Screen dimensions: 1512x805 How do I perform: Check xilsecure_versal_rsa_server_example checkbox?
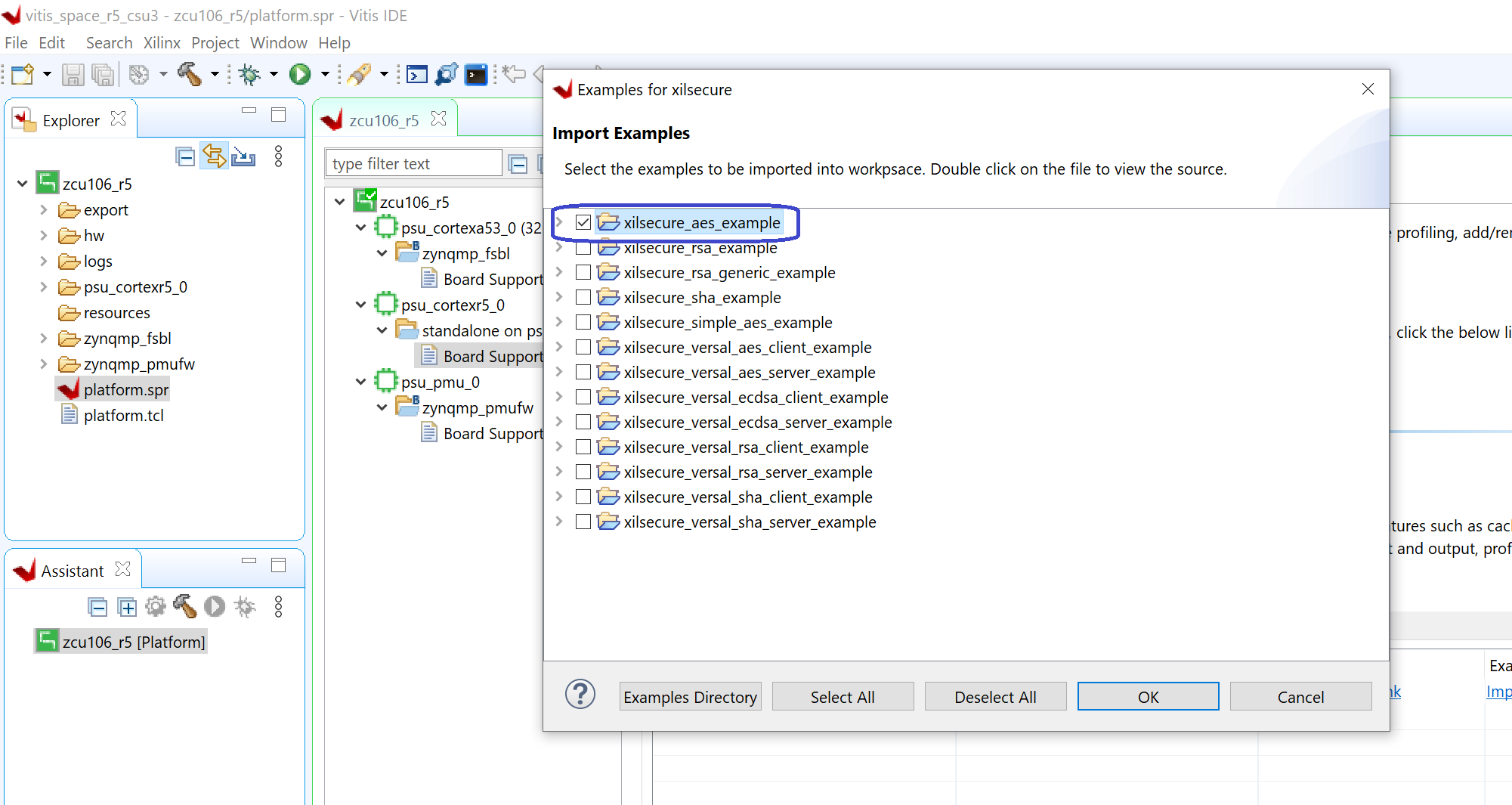tap(583, 472)
